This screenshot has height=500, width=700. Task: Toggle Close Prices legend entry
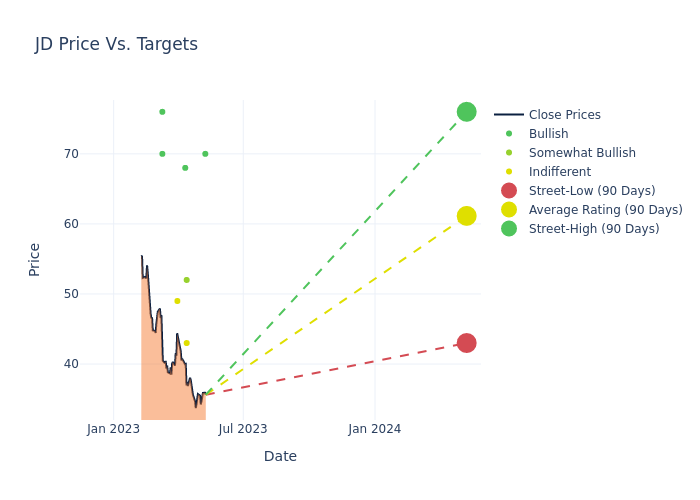(x=564, y=115)
